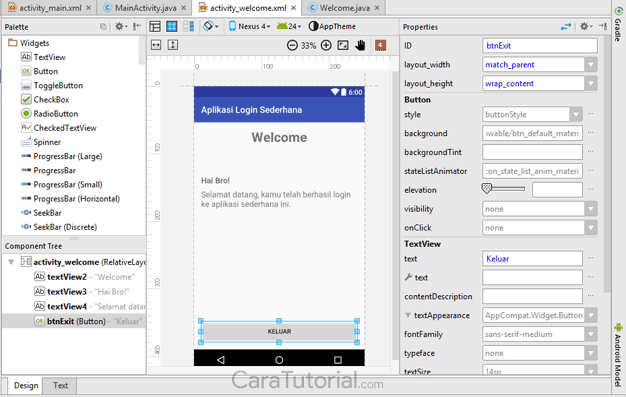Screen dimensions: 626x397
Task: Open the style dropdown arrow
Action: coord(576,115)
